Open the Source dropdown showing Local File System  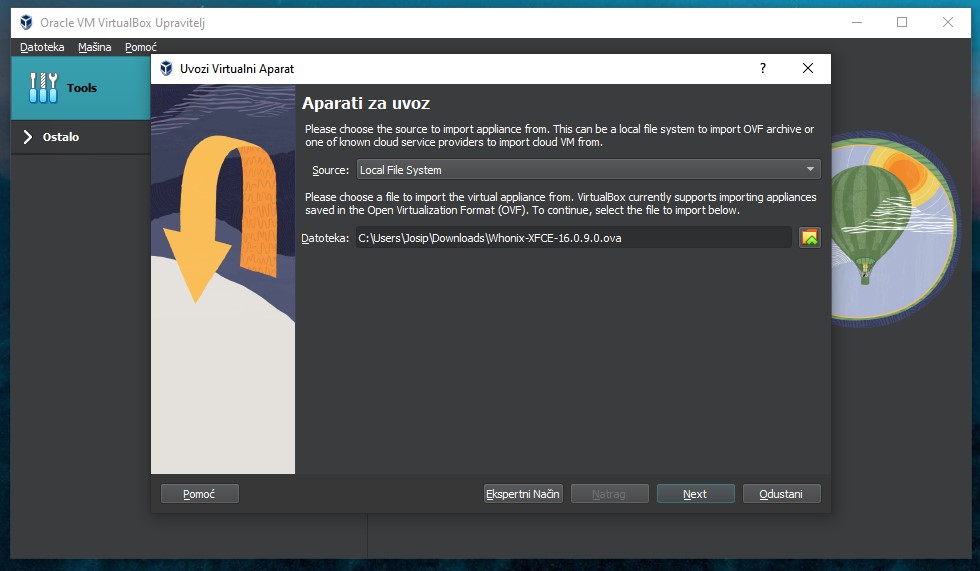click(588, 170)
